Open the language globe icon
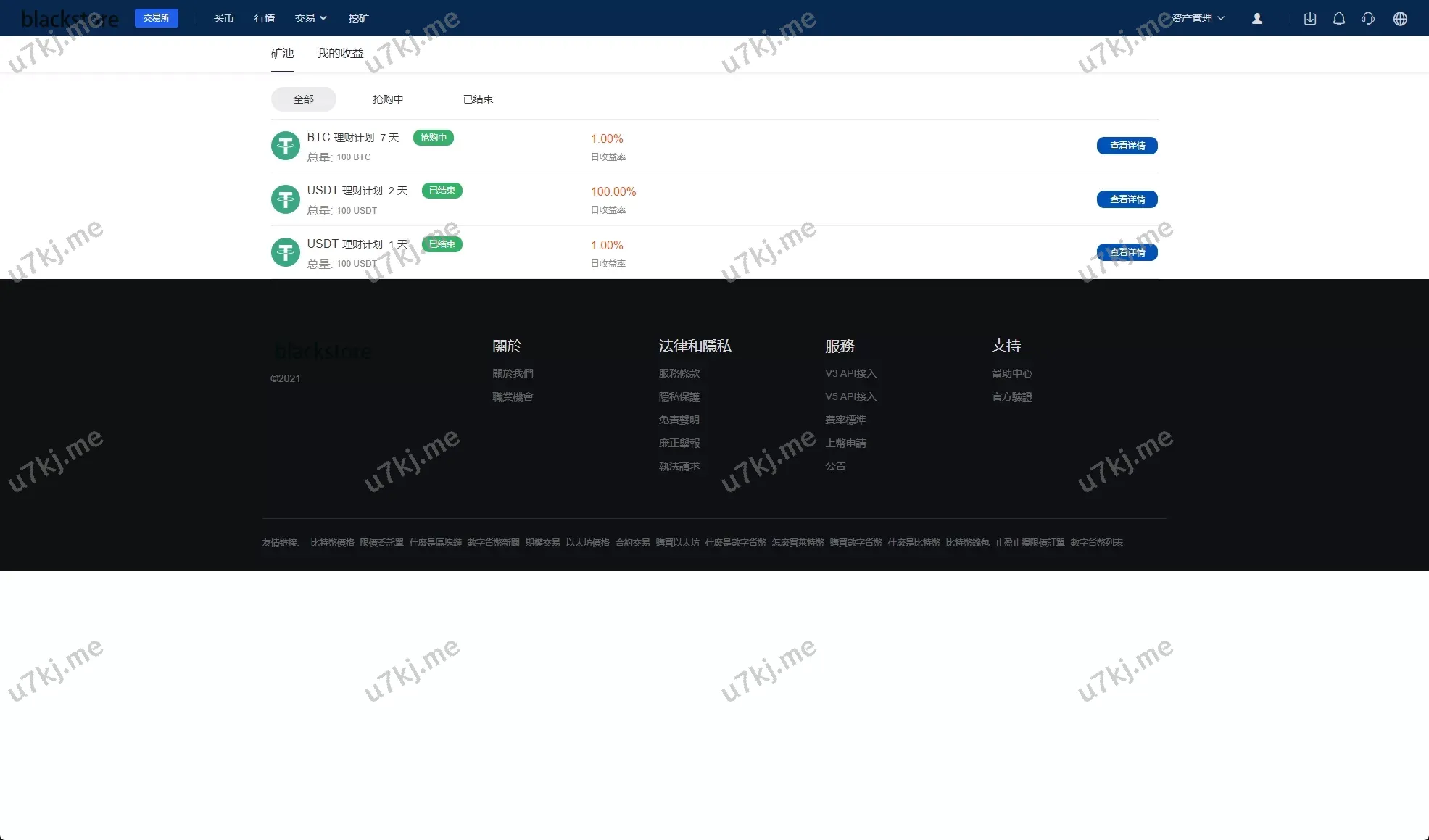Image resolution: width=1429 pixels, height=840 pixels. point(1400,19)
